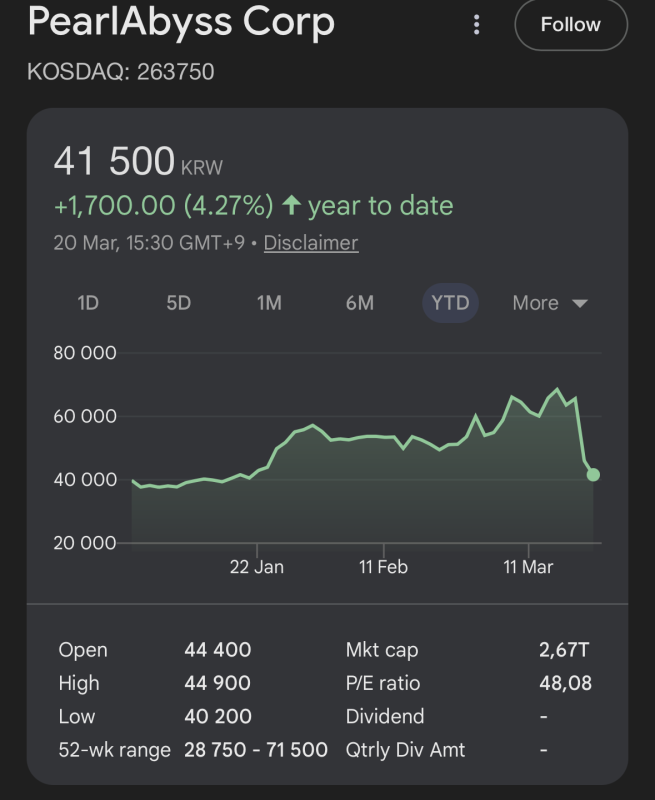Switch chart to 1D range

tap(88, 303)
